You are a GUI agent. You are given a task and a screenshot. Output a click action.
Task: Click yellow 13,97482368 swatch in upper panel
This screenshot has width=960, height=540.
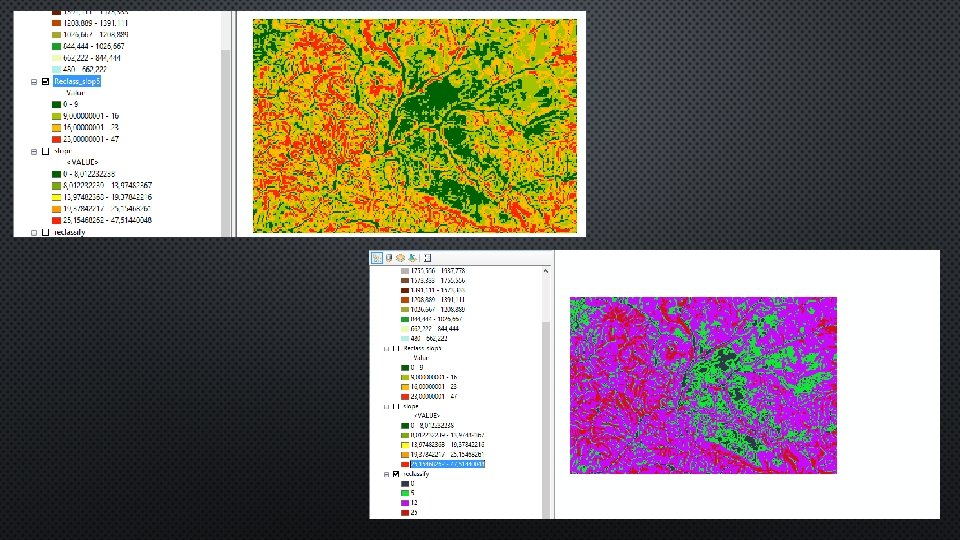[56, 197]
